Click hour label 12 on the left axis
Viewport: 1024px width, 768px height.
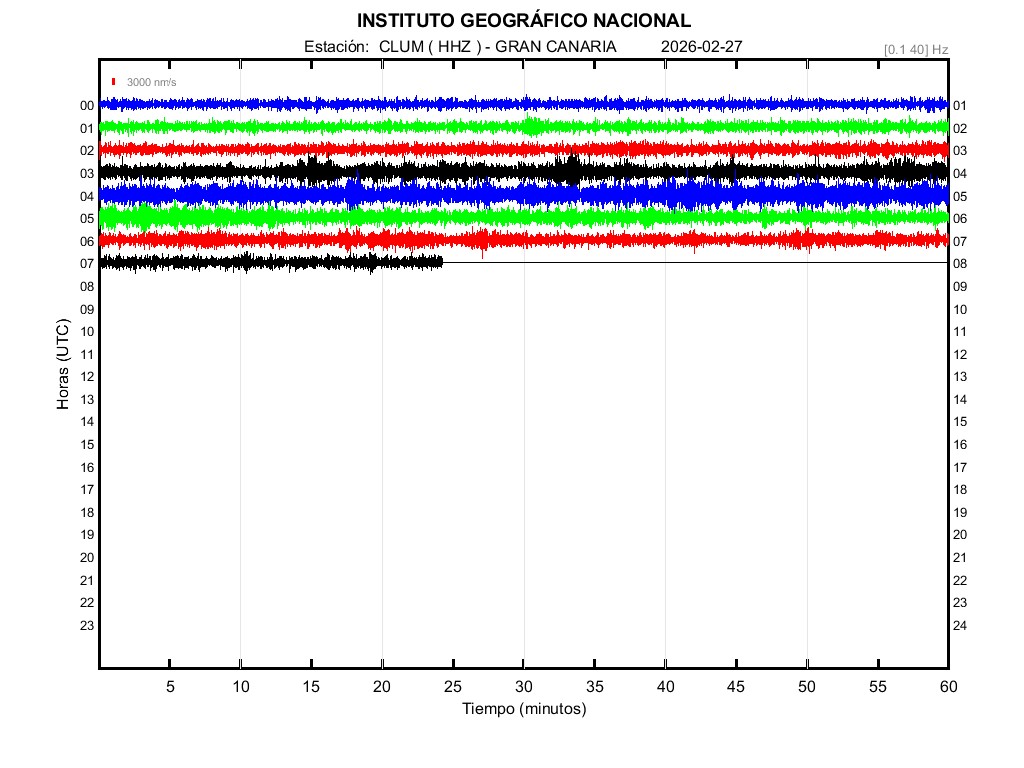coord(87,377)
